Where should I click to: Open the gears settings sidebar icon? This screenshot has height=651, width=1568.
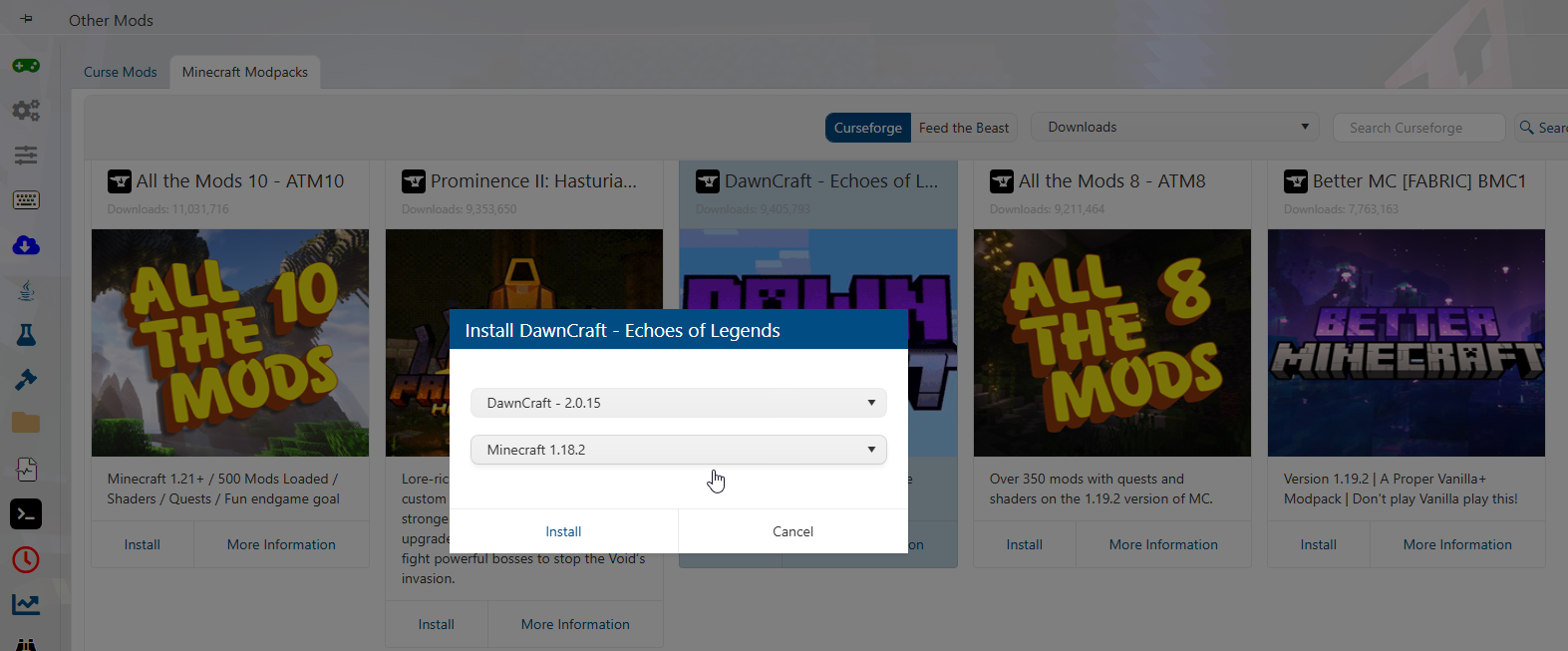point(26,110)
